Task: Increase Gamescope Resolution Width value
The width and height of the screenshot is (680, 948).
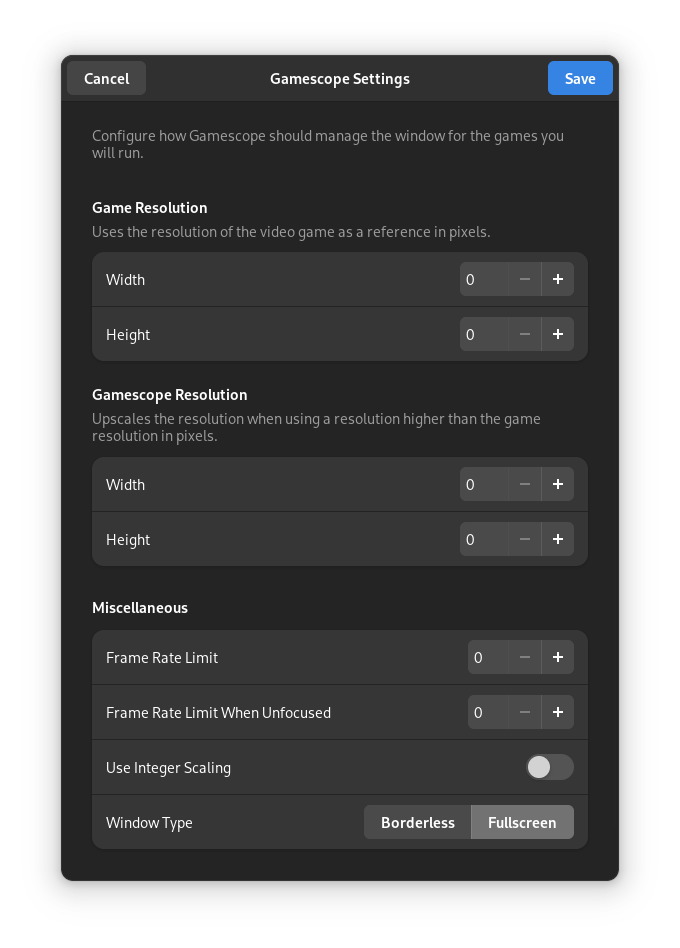Action: (x=557, y=485)
